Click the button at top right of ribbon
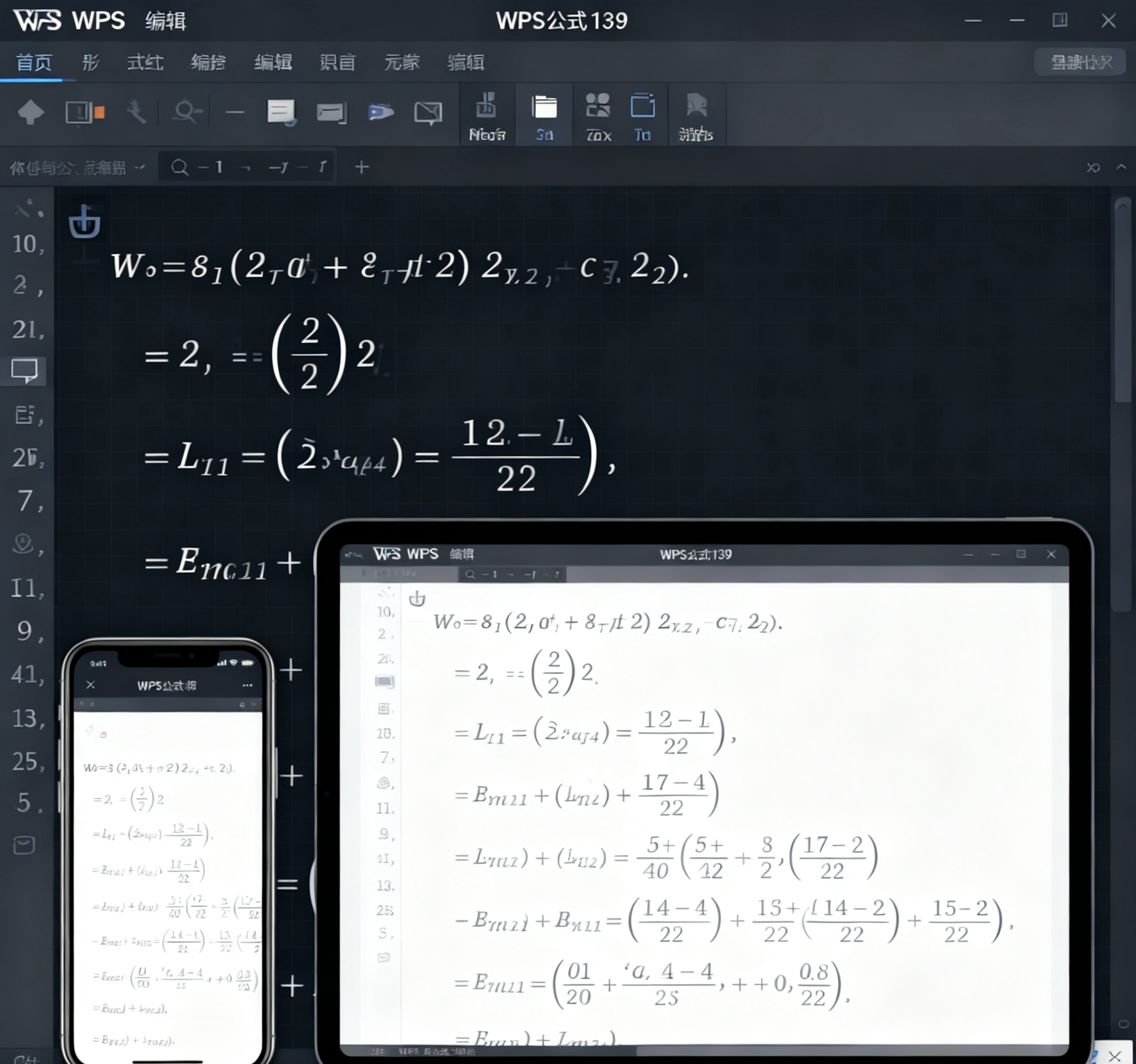 pyautogui.click(x=1080, y=62)
